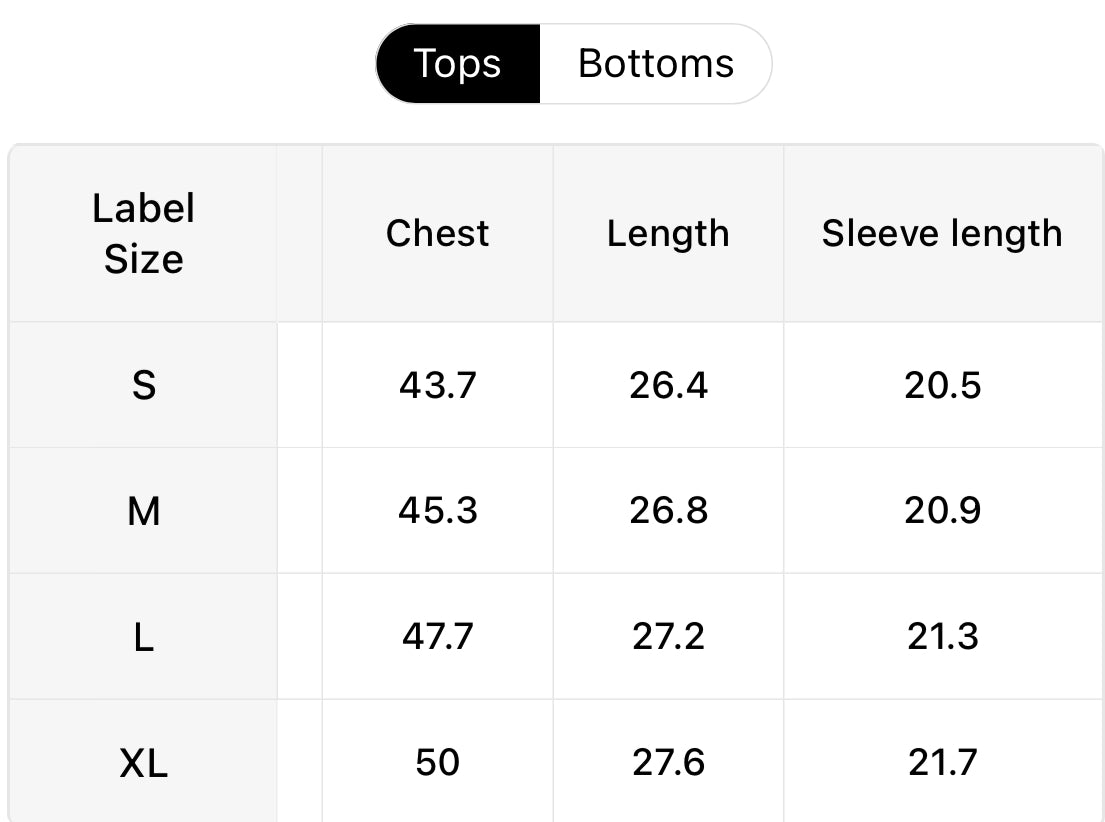Image resolution: width=1105 pixels, height=822 pixels.
Task: Select the Label Size header cell
Action: [x=144, y=234]
